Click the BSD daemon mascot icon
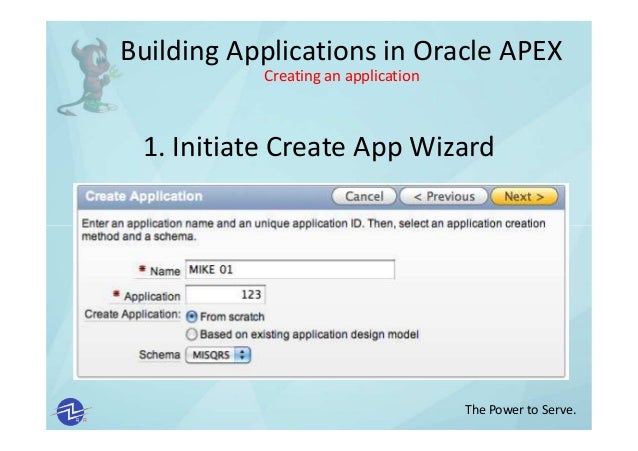Image resolution: width=638 pixels, height=451 pixels. (x=89, y=77)
